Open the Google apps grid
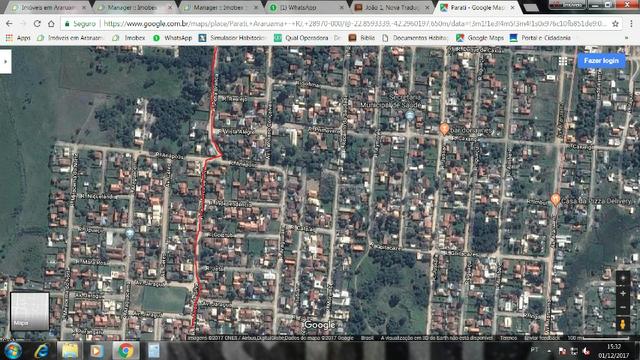The width and height of the screenshot is (640, 360). 563,61
